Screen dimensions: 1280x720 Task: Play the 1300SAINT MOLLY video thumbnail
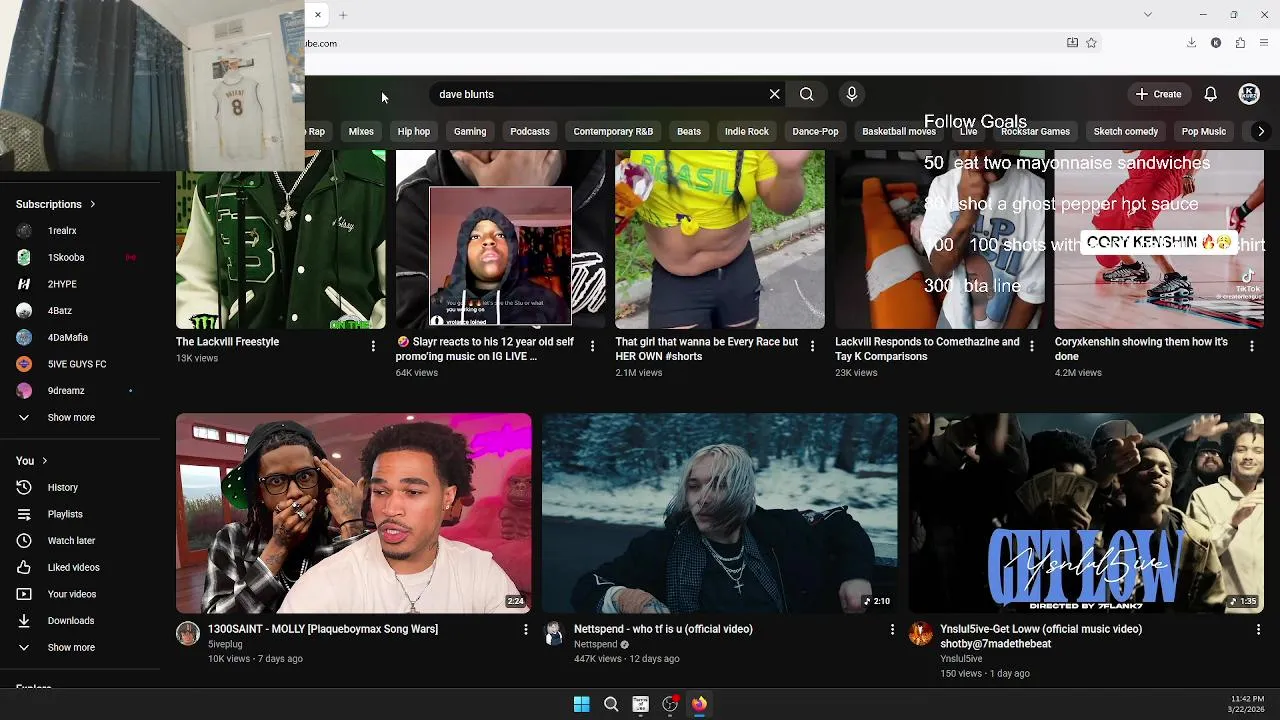pos(354,513)
